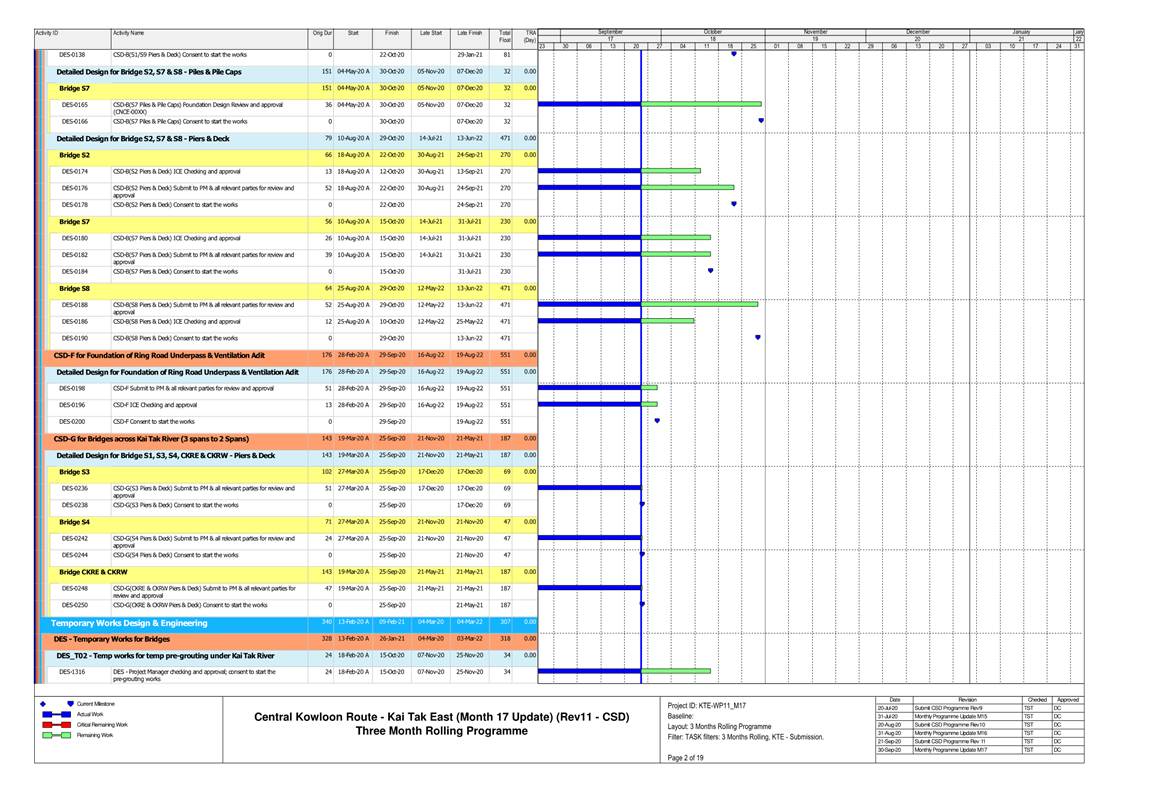Click the green remaining bar for DES-0165
Image resolution: width=1149 pixels, height=812 pixels.
click(x=701, y=104)
